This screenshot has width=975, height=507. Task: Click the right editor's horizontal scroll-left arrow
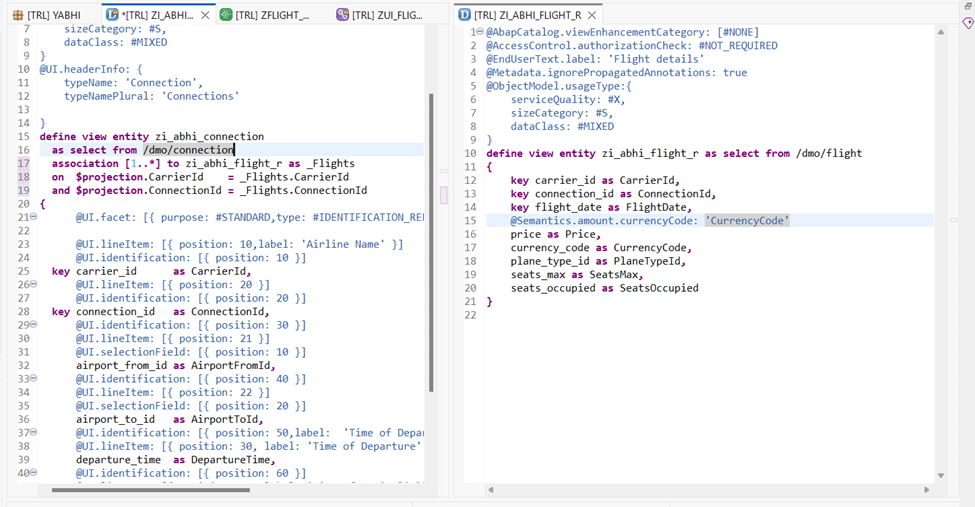tap(490, 490)
